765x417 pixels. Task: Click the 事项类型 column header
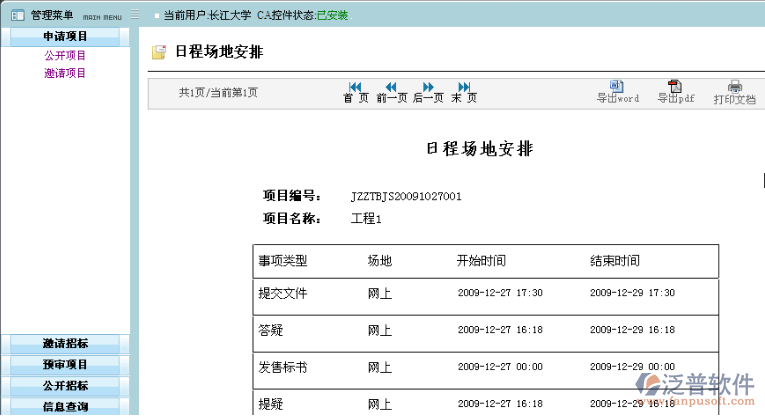283,261
